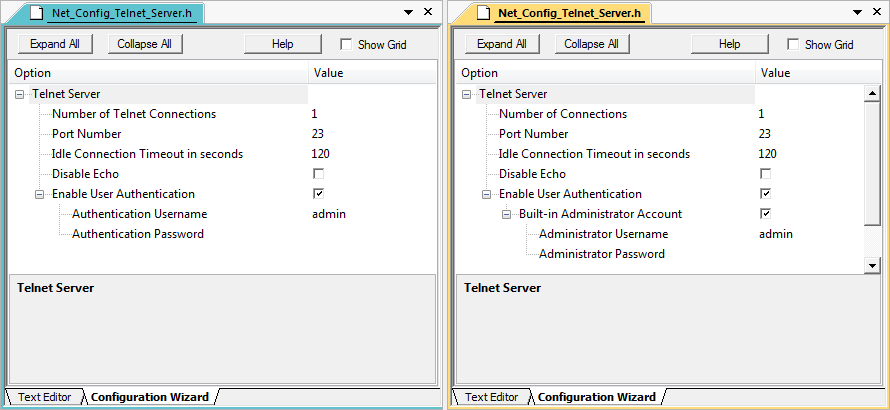Open Help in the right panel

(x=729, y=44)
